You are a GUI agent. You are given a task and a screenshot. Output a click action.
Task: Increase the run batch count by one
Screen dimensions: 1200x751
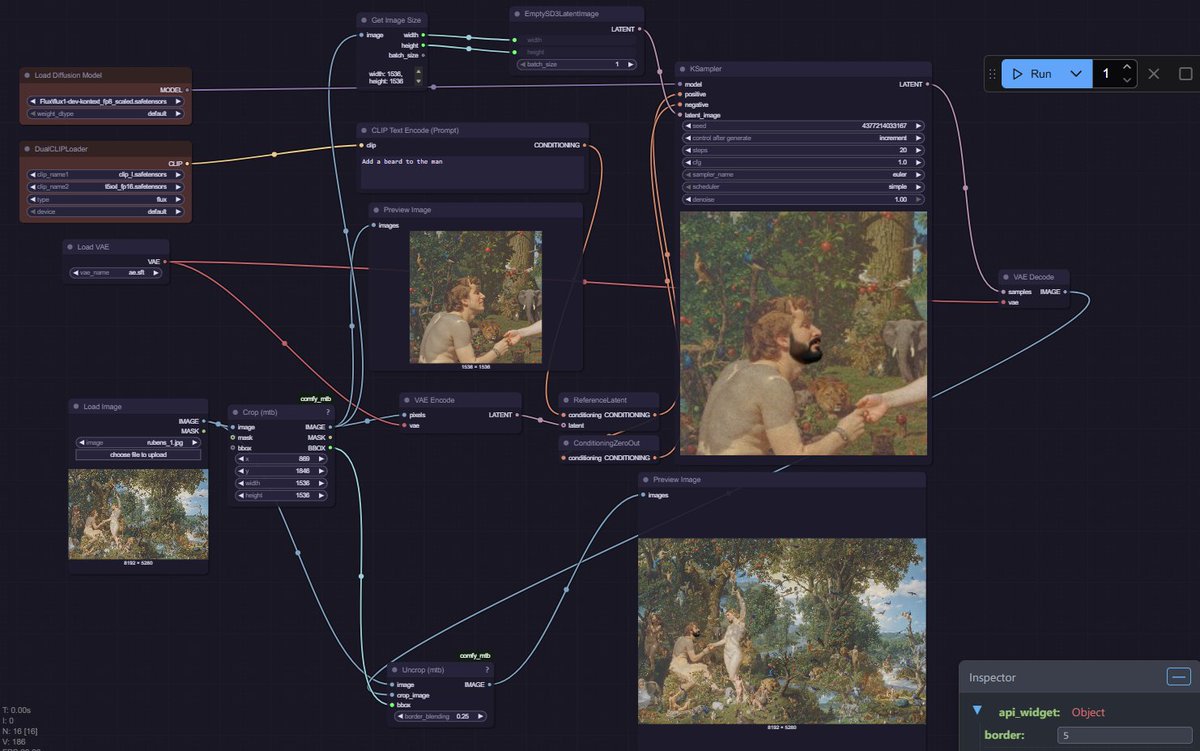(x=1127, y=67)
